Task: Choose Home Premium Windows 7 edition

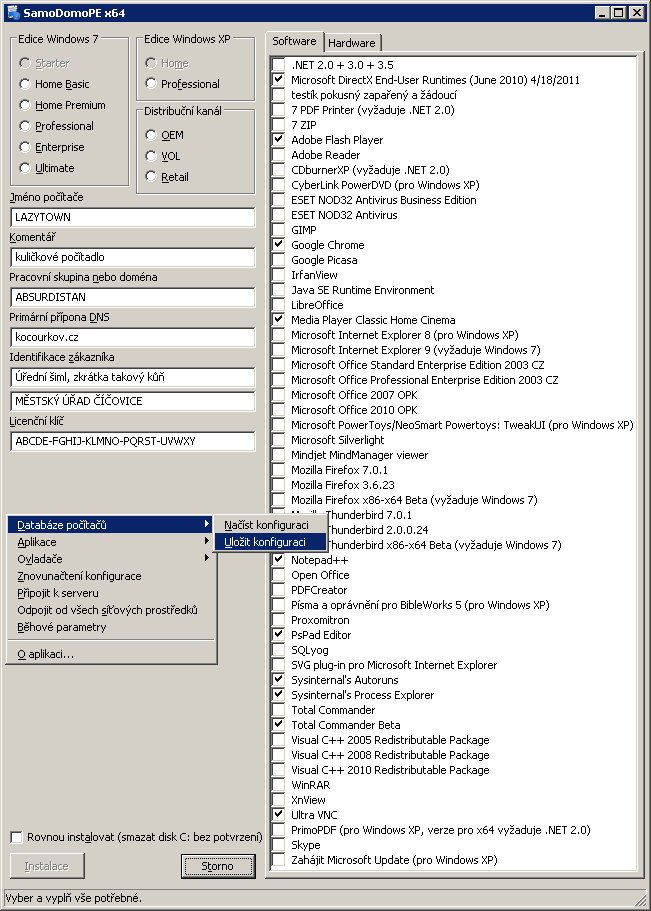Action: [24, 105]
